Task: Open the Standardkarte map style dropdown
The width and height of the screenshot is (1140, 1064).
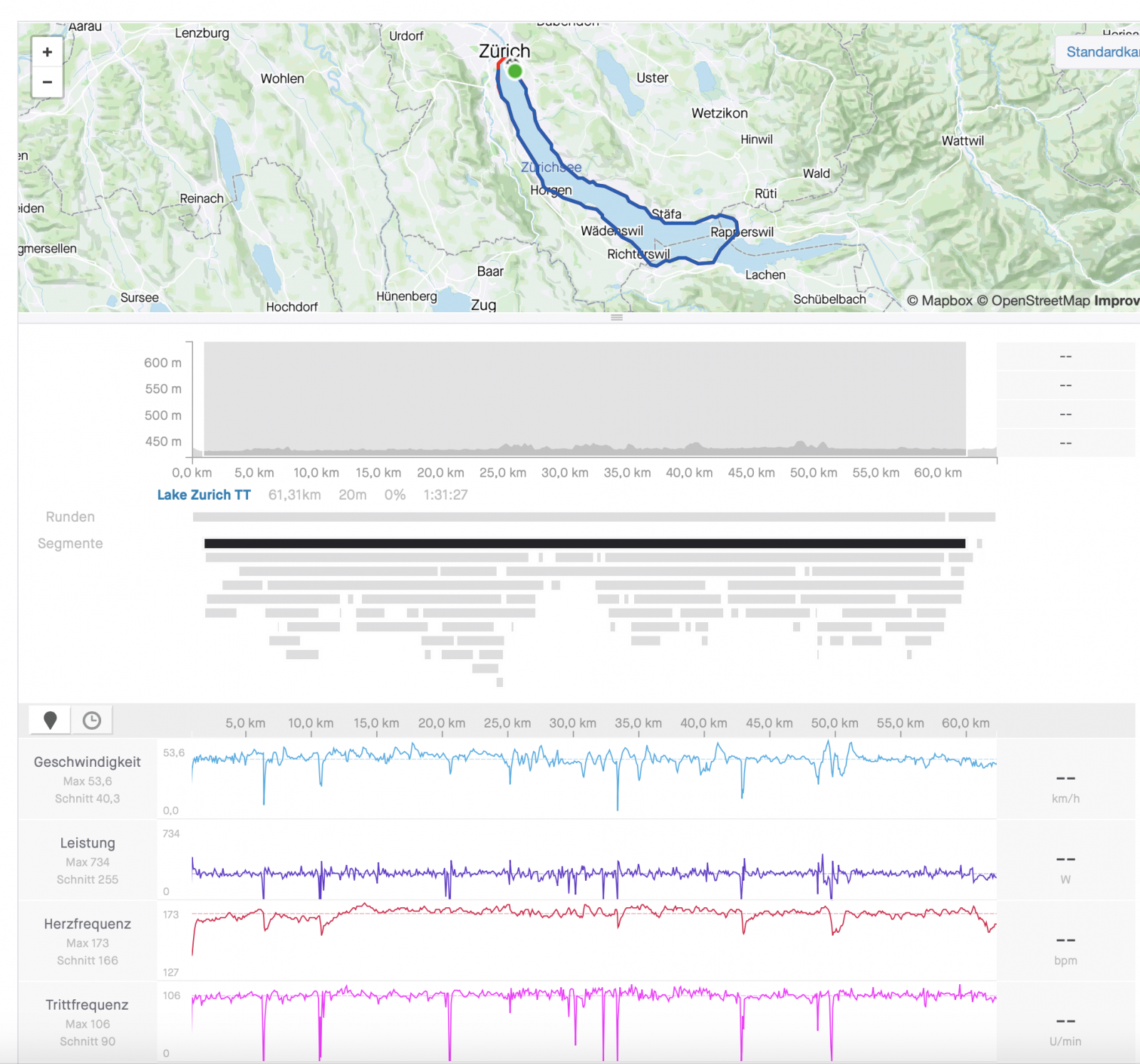Action: [1101, 52]
